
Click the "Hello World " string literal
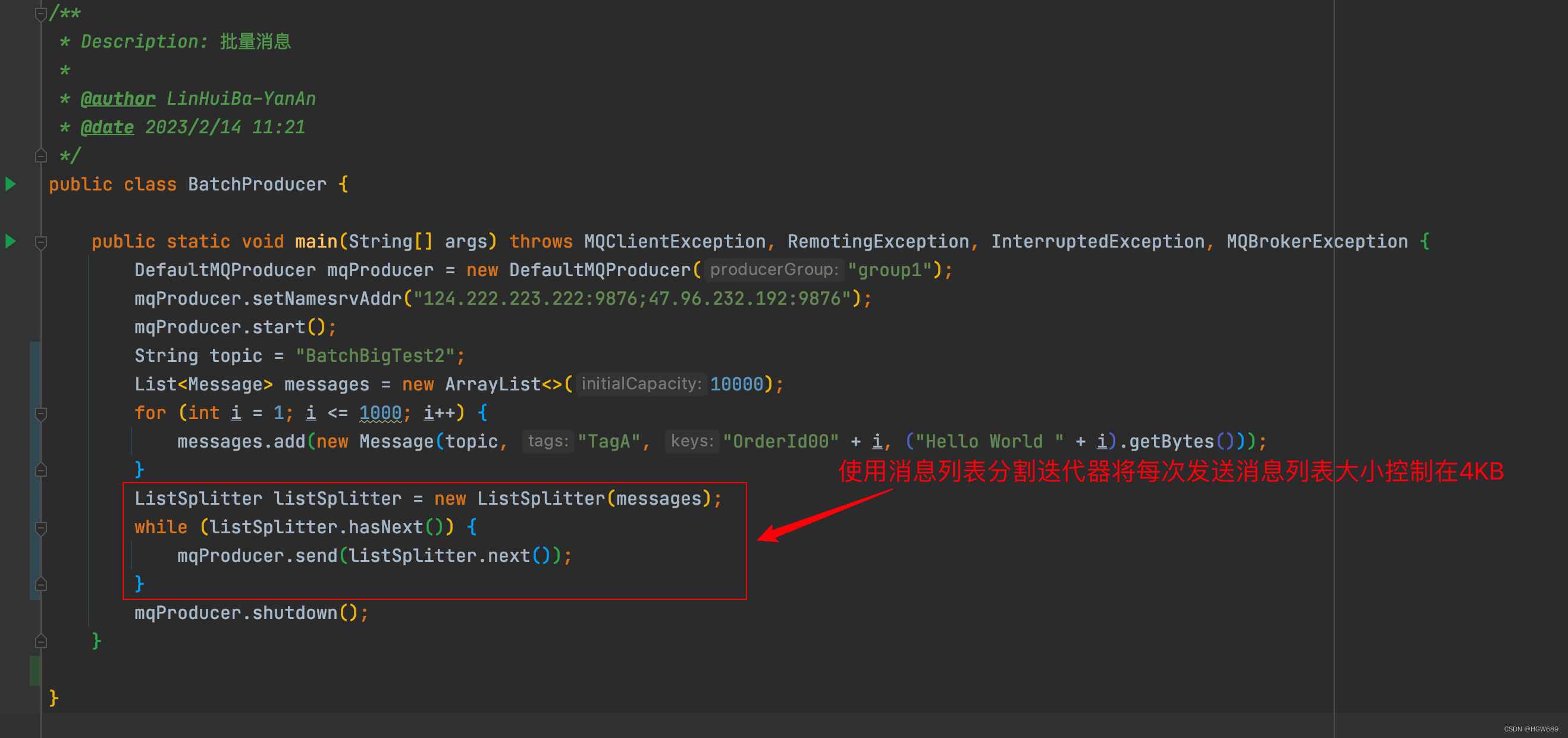[x=990, y=442]
